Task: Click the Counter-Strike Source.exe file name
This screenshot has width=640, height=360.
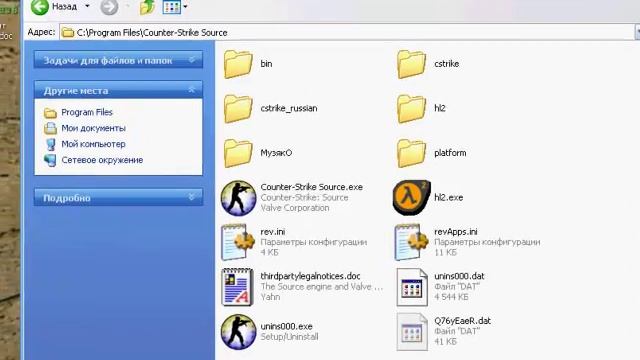Action: (311, 187)
